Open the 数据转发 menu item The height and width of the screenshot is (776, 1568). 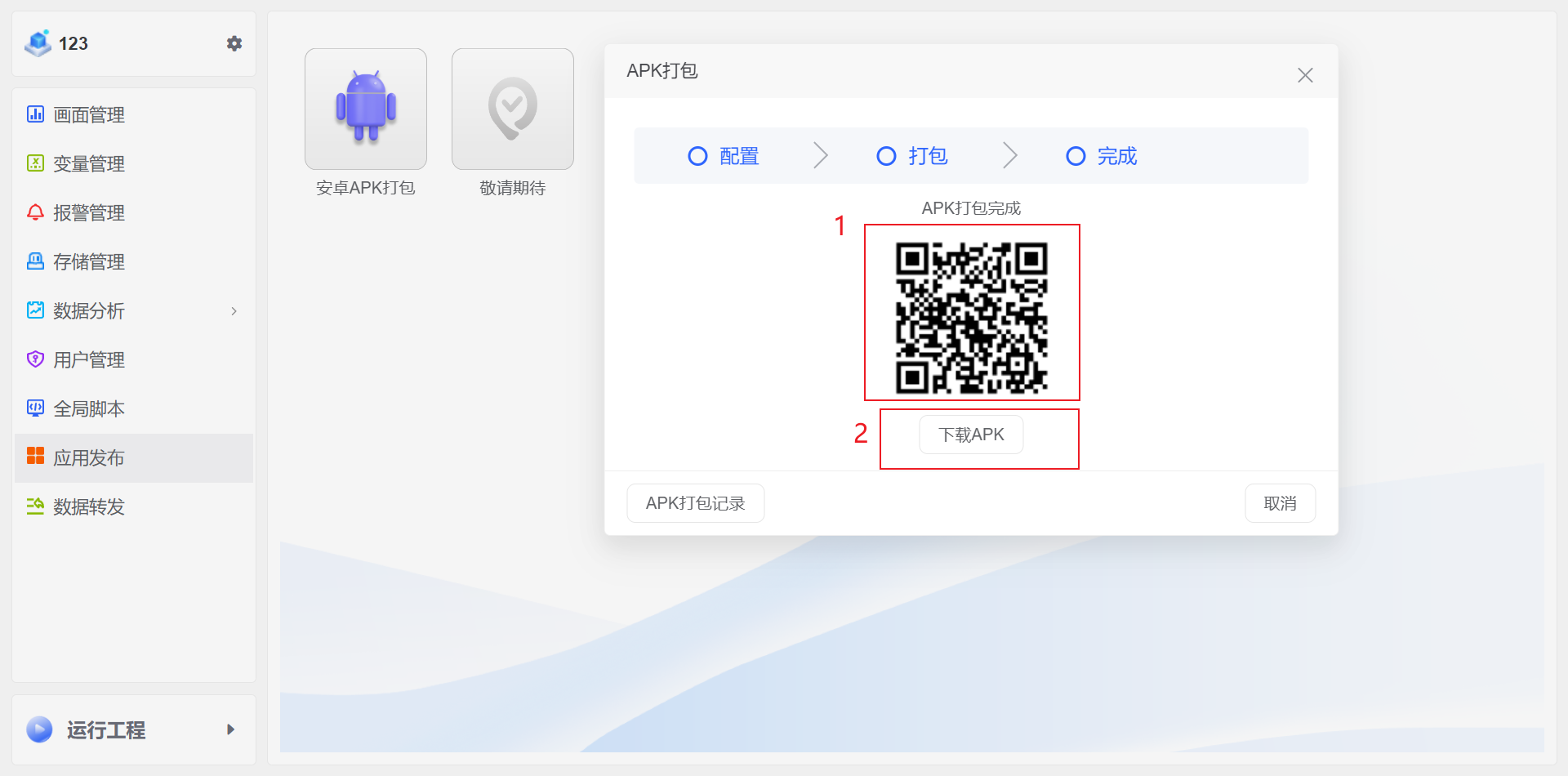[x=88, y=507]
